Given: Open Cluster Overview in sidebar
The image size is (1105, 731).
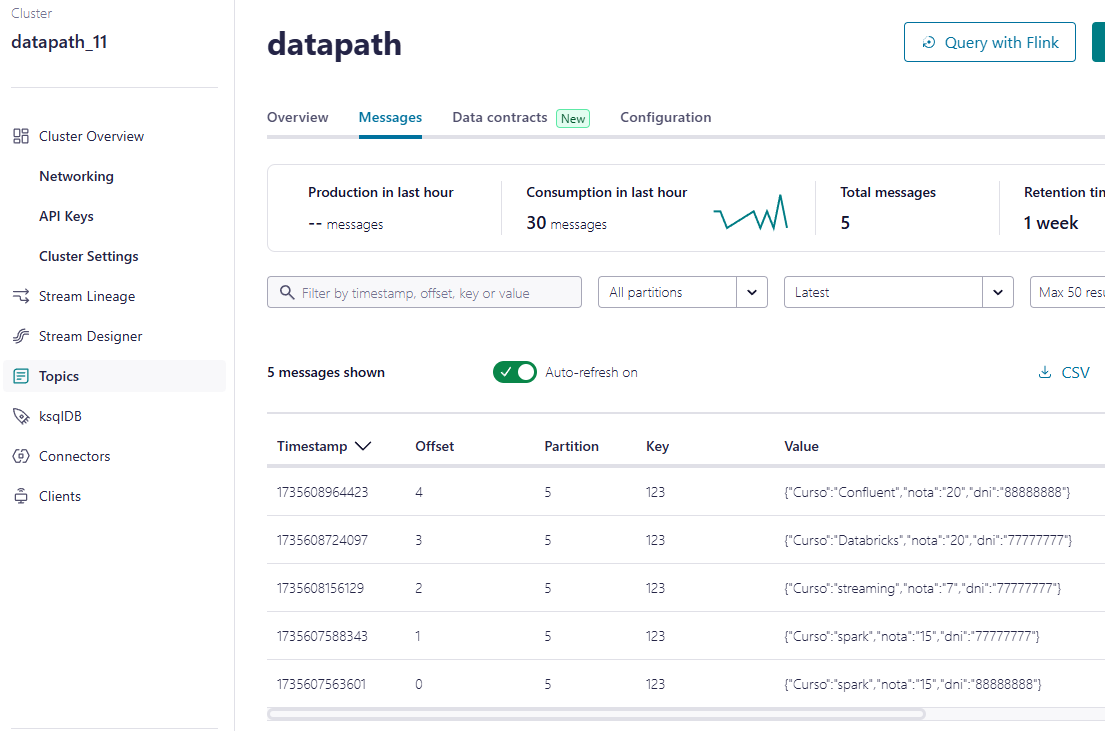Looking at the screenshot, I should 91,136.
